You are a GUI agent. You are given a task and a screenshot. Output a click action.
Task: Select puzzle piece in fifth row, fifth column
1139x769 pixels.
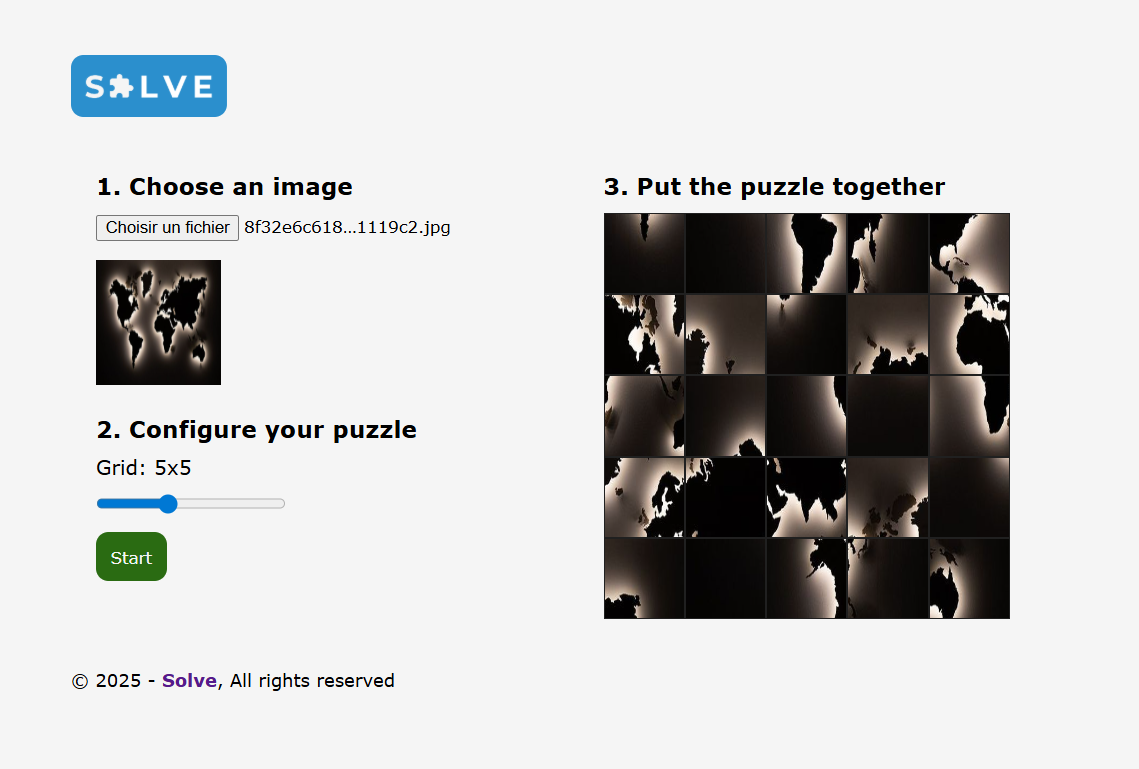pyautogui.click(x=969, y=578)
